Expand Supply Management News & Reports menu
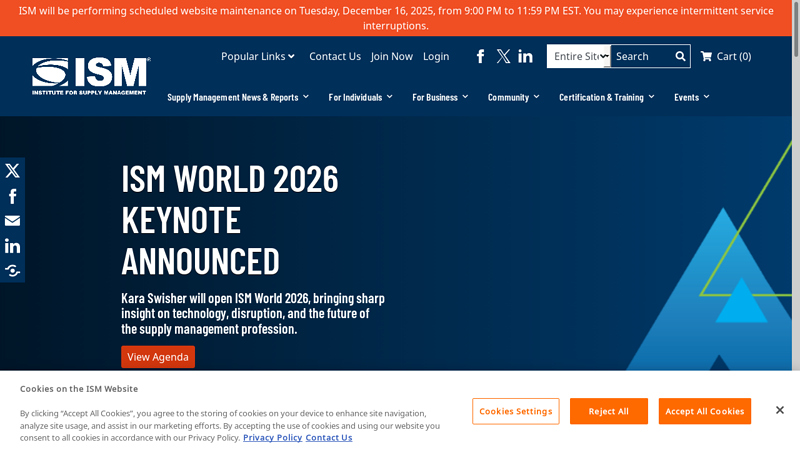This screenshot has width=800, height=450. pyautogui.click(x=238, y=97)
